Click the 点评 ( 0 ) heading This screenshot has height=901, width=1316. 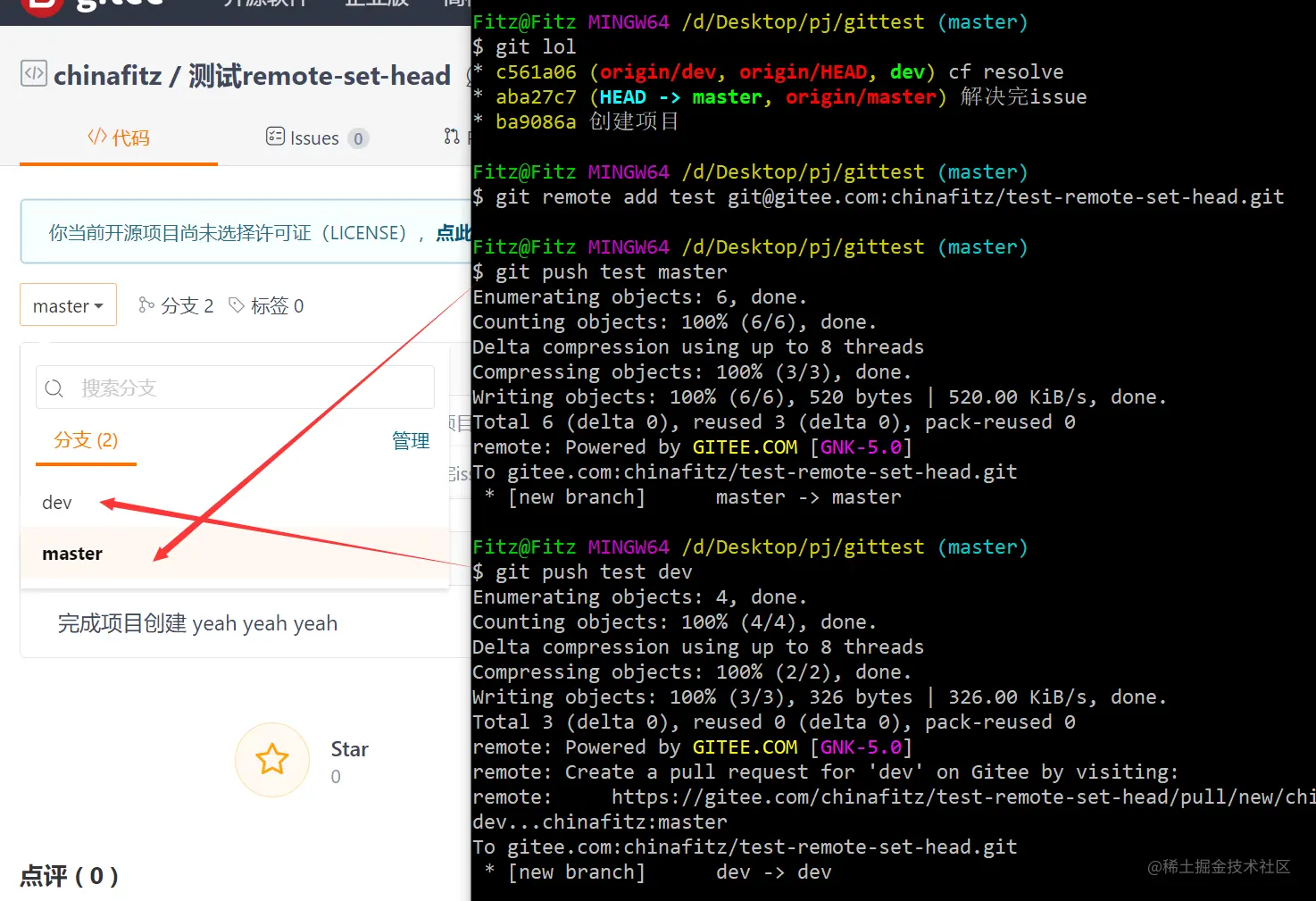pos(69,876)
